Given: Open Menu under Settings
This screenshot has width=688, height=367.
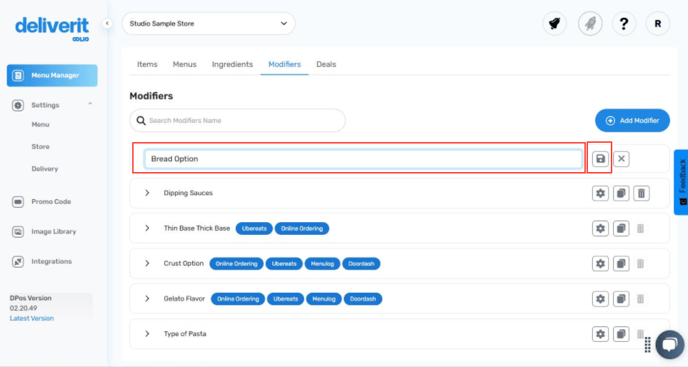Looking at the screenshot, I should click(x=40, y=125).
